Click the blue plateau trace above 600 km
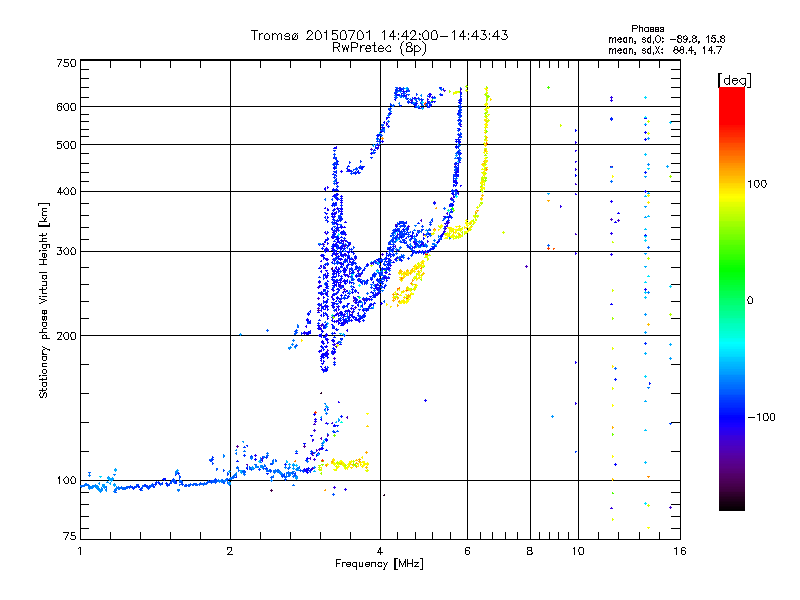Image resolution: width=800 pixels, height=600 pixels. coord(416,97)
